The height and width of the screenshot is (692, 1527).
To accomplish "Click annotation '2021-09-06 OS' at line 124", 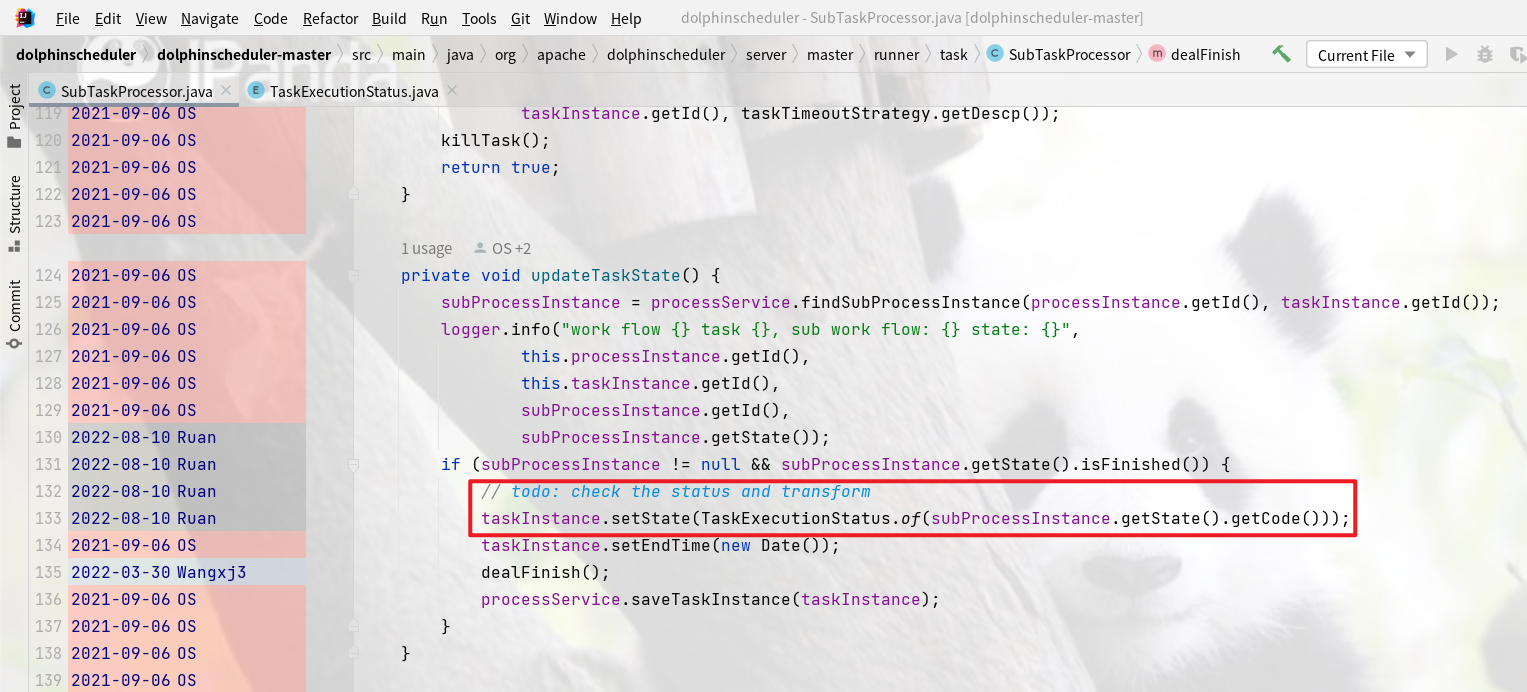I will pos(134,275).
